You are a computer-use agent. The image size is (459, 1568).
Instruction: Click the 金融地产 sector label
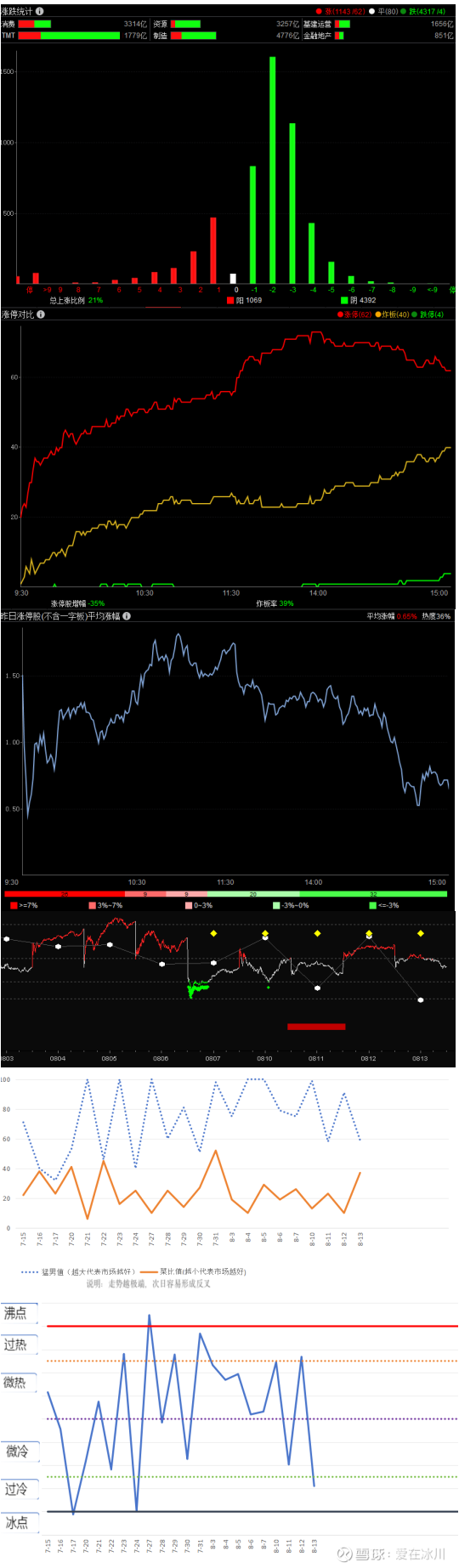click(317, 36)
